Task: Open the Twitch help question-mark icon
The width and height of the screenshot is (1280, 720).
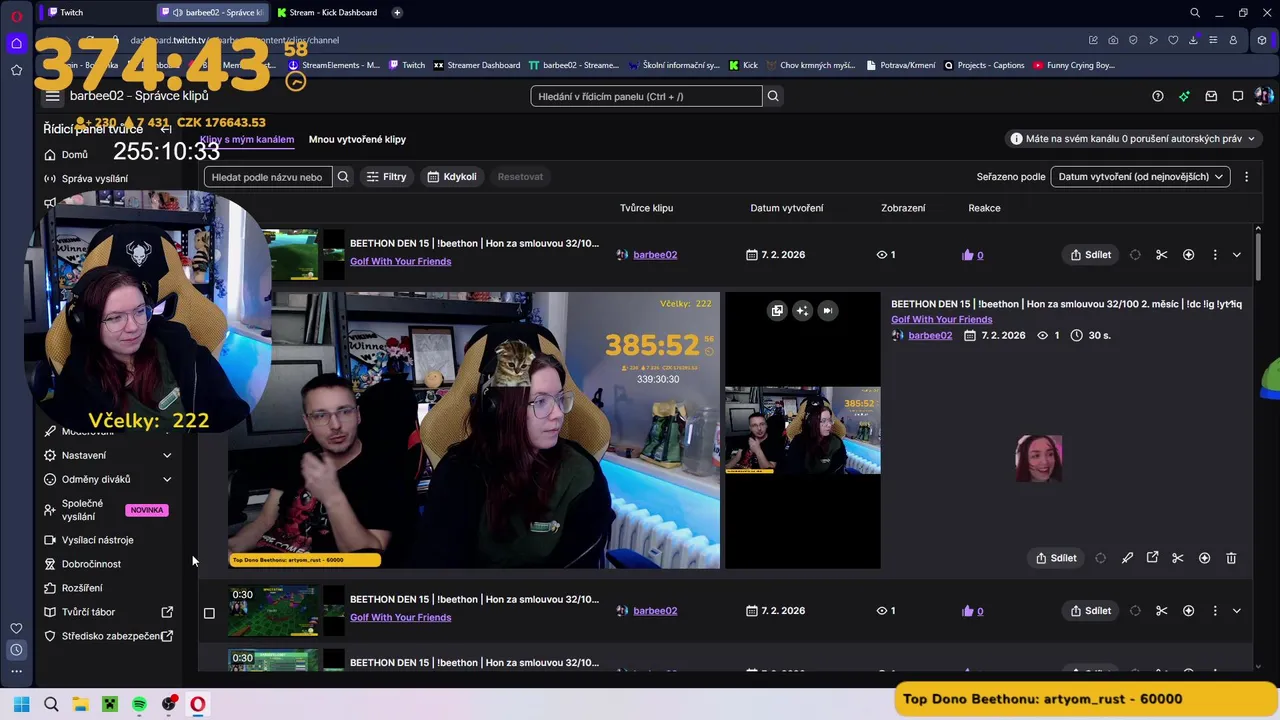Action: pos(1158,96)
